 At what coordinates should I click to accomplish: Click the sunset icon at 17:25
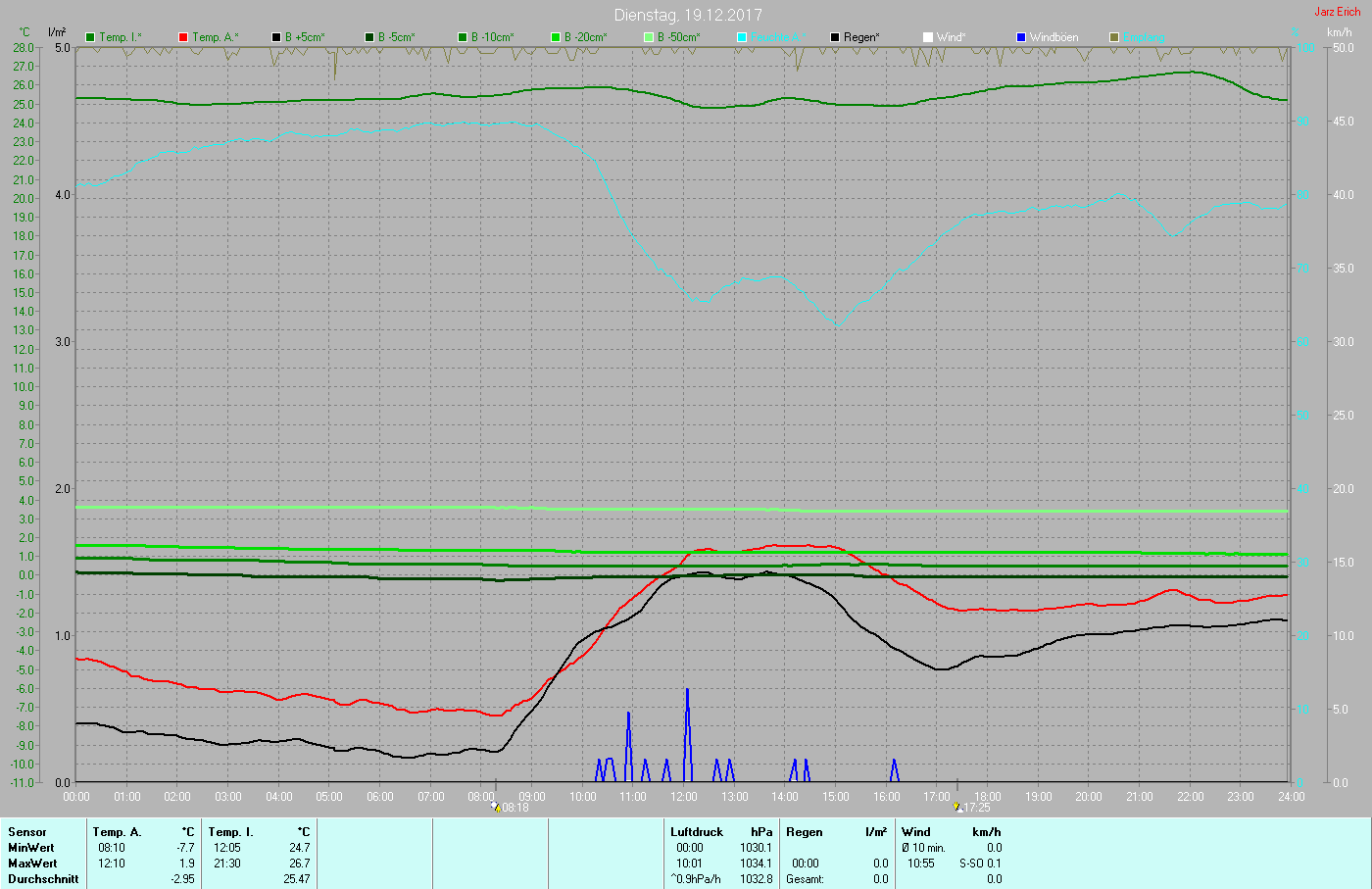957,808
